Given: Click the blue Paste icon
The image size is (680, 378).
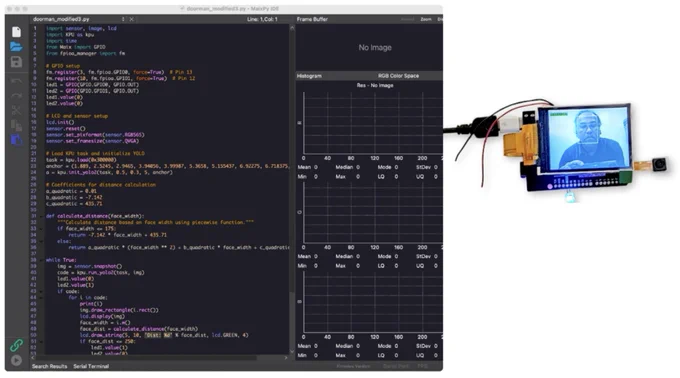Looking at the screenshot, I should pos(16,140).
